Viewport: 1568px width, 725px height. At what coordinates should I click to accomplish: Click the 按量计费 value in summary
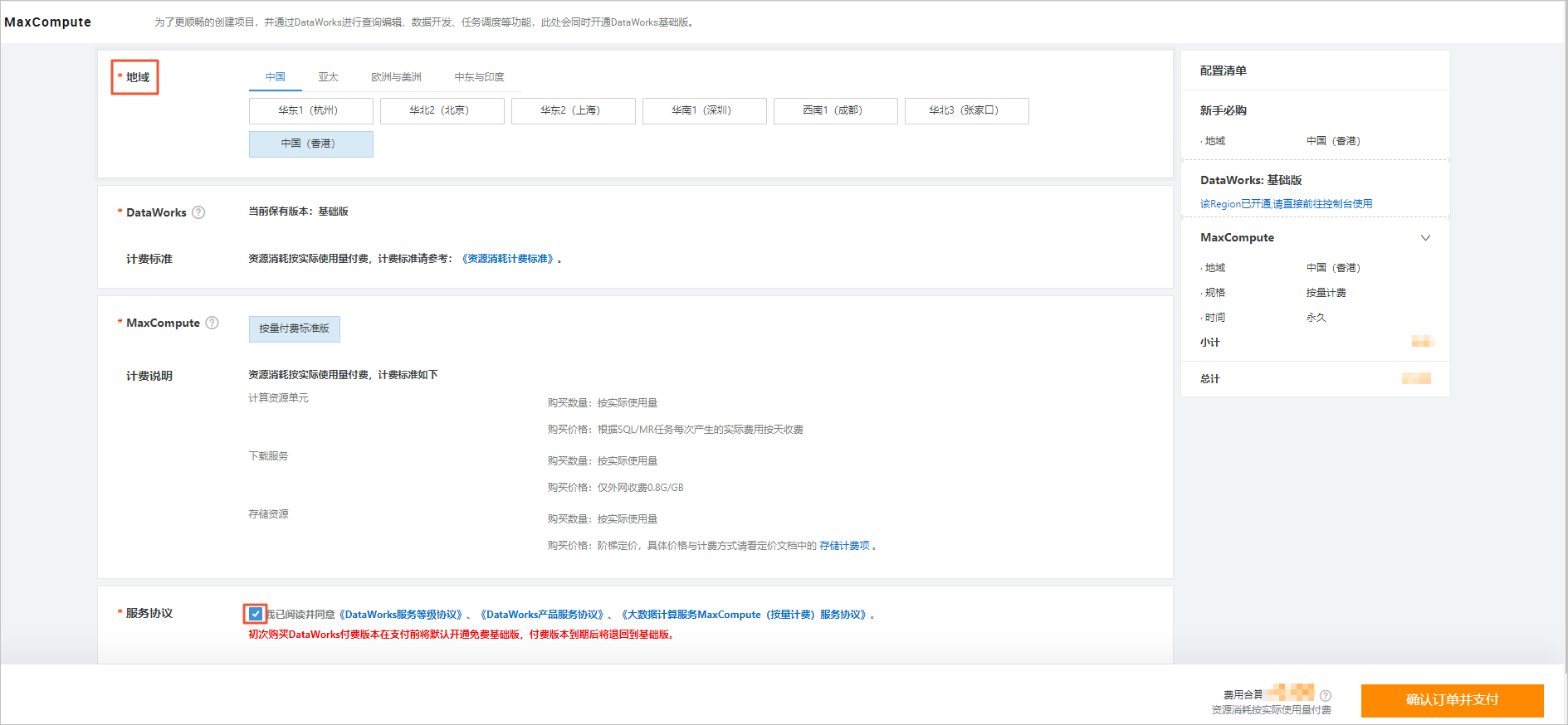(x=1326, y=293)
